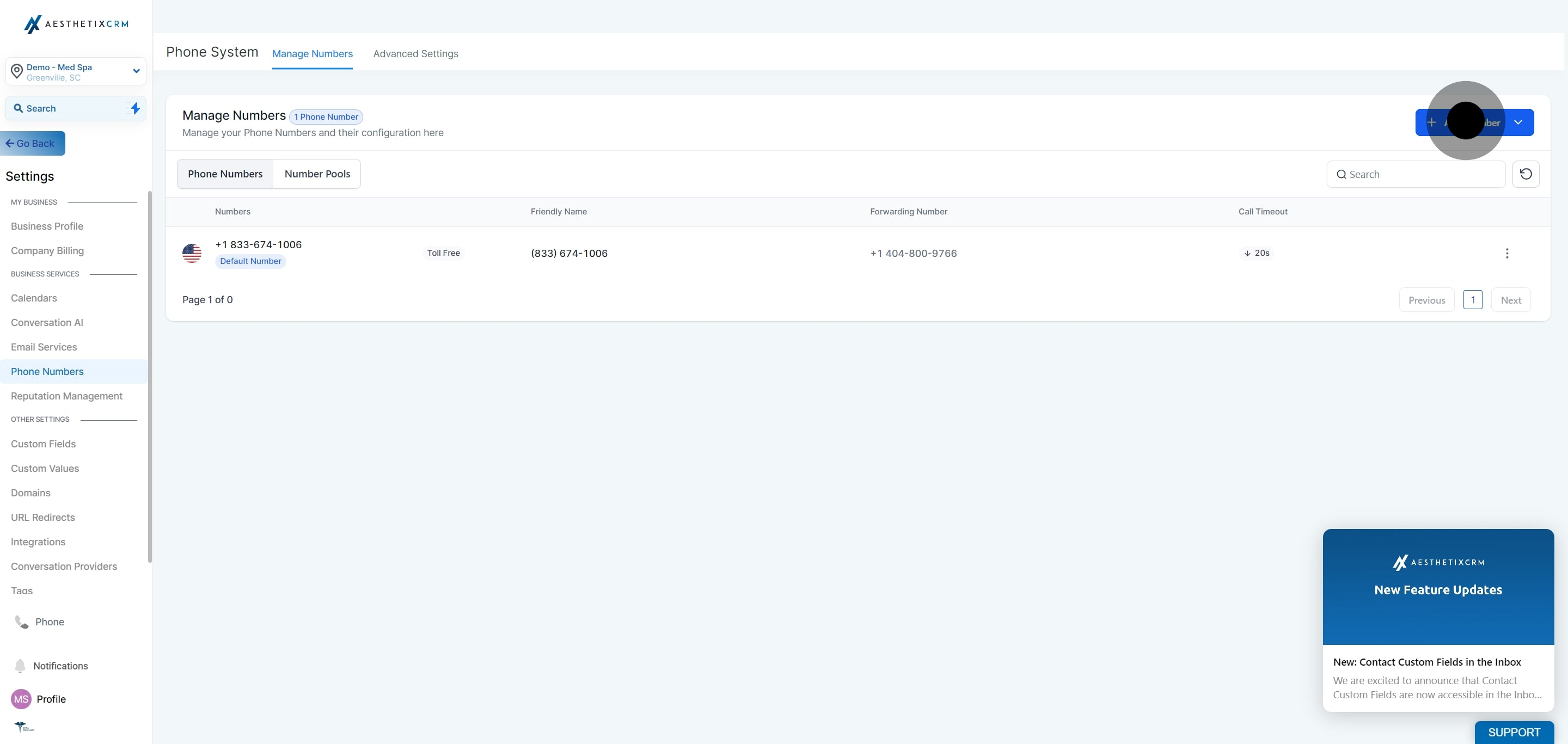The image size is (1568, 744).
Task: Click the US flag icon
Action: click(192, 253)
